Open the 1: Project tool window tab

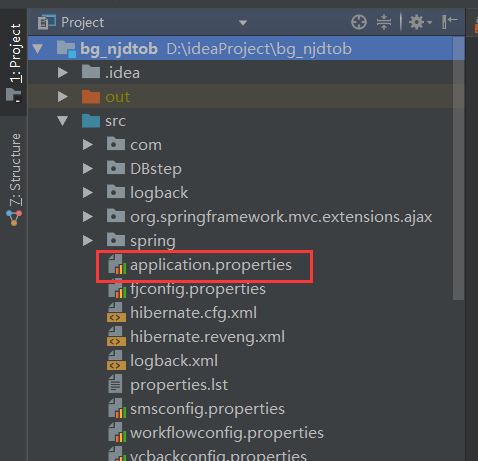click(14, 62)
